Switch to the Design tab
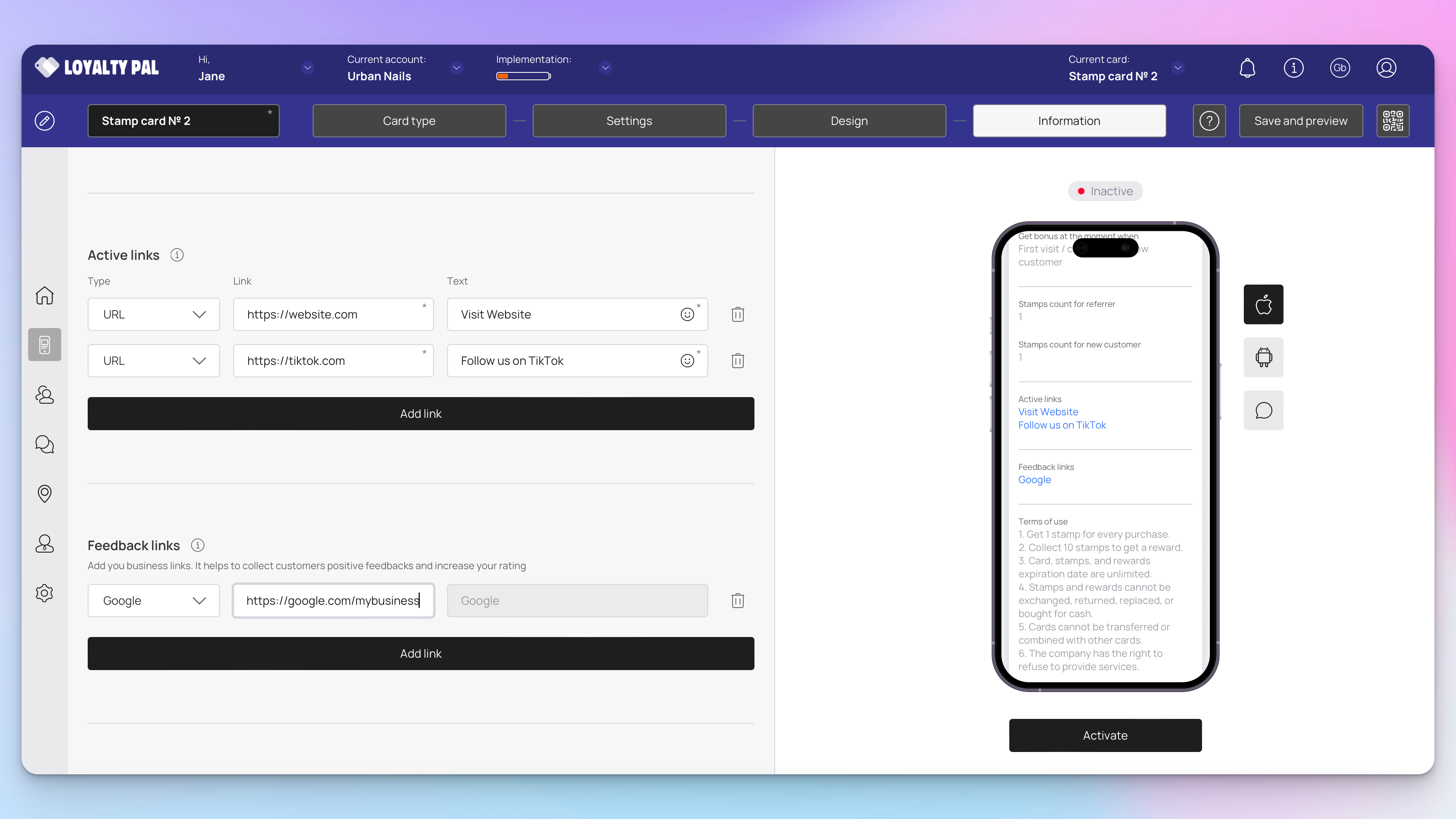The width and height of the screenshot is (1456, 819). 849,121
